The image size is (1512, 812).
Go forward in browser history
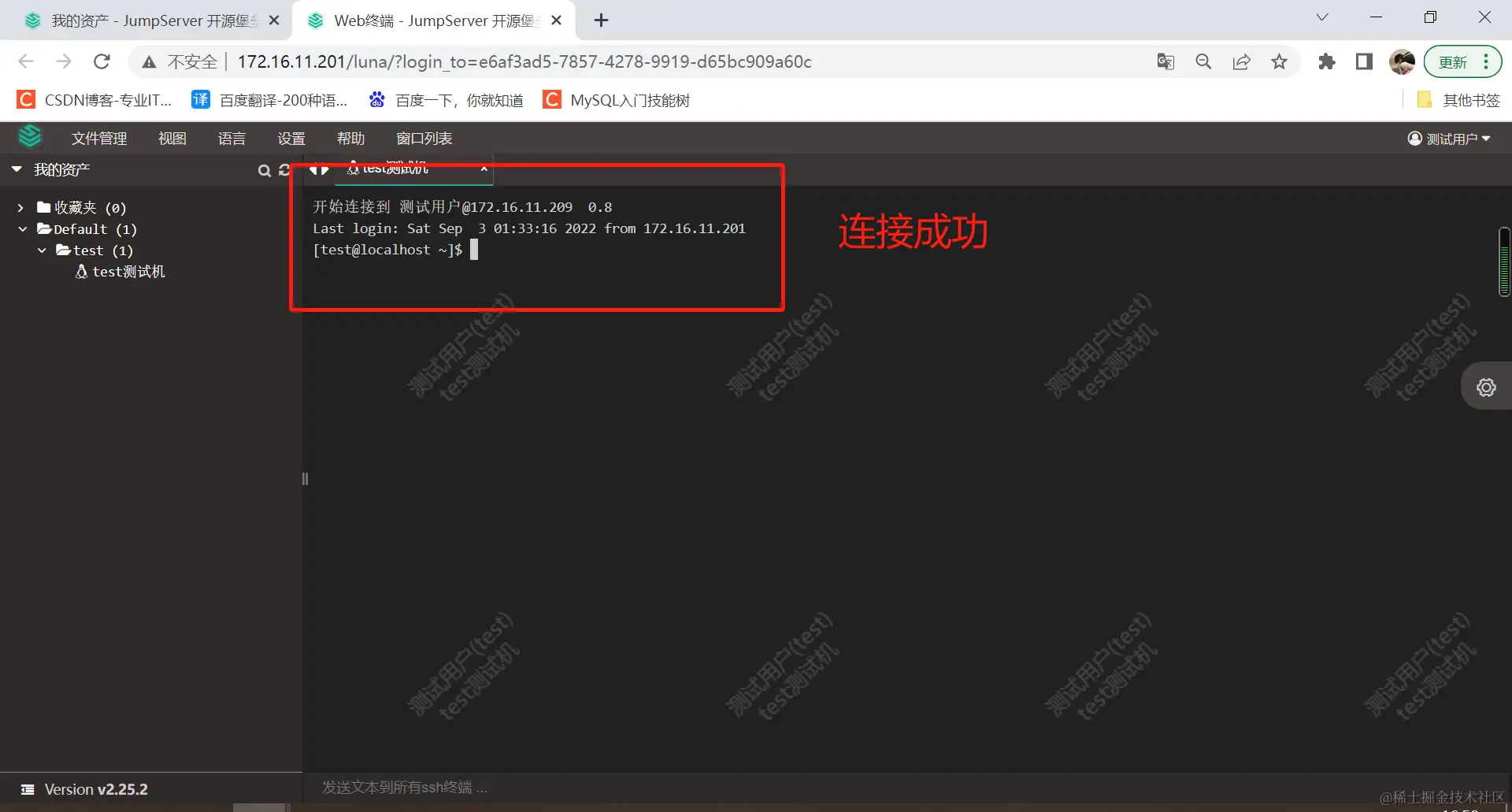coord(64,61)
